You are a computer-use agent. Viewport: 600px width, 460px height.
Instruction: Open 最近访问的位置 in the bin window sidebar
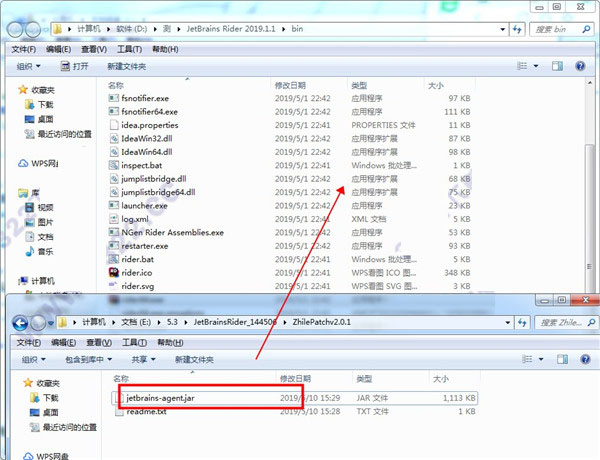tap(58, 134)
